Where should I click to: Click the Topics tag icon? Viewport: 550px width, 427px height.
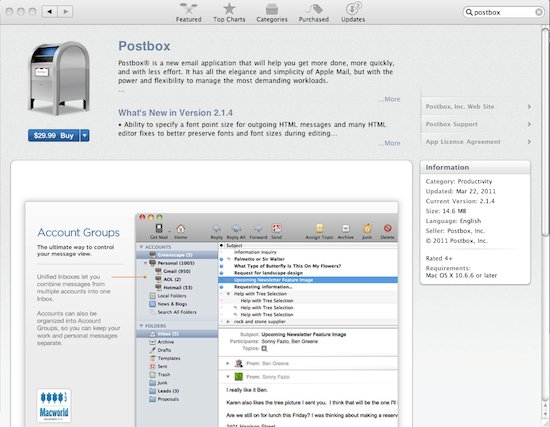(x=264, y=348)
